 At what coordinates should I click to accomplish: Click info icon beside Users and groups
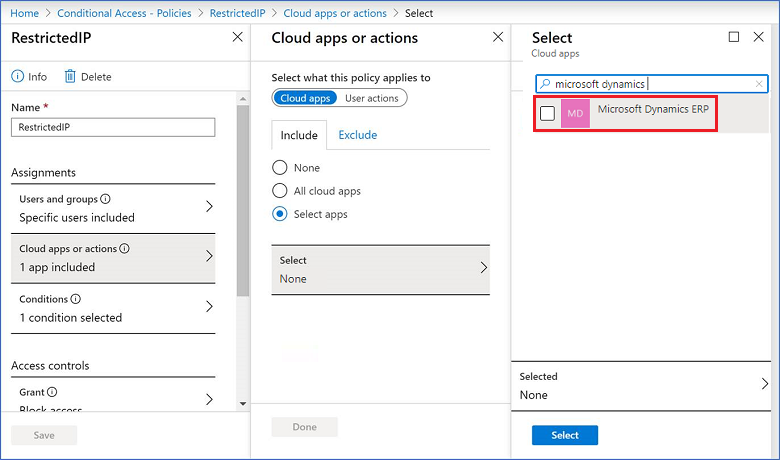click(106, 199)
